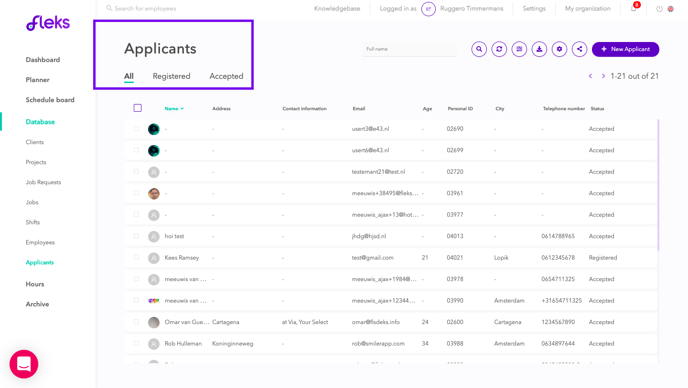The image size is (688, 388).
Task: Open Dashboard in the sidebar
Action: [x=43, y=60]
